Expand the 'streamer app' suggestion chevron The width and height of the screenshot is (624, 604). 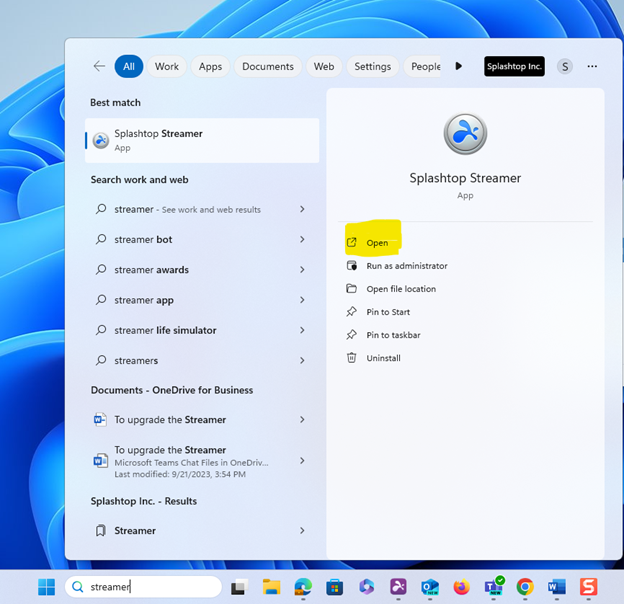[302, 300]
